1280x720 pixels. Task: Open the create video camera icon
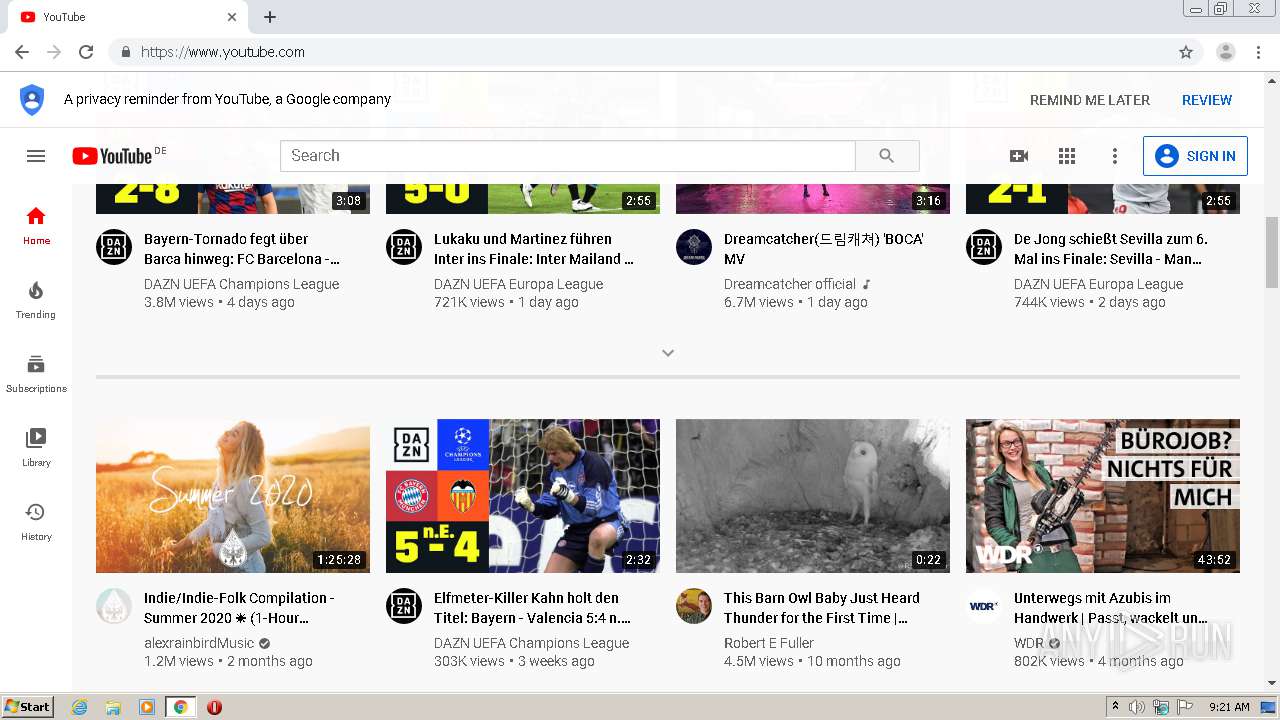(1019, 156)
